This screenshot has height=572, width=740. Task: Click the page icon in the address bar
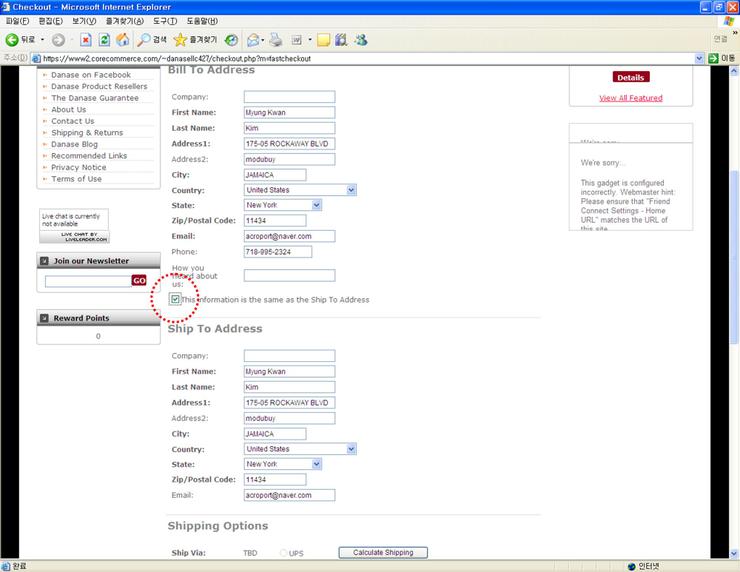[36, 59]
